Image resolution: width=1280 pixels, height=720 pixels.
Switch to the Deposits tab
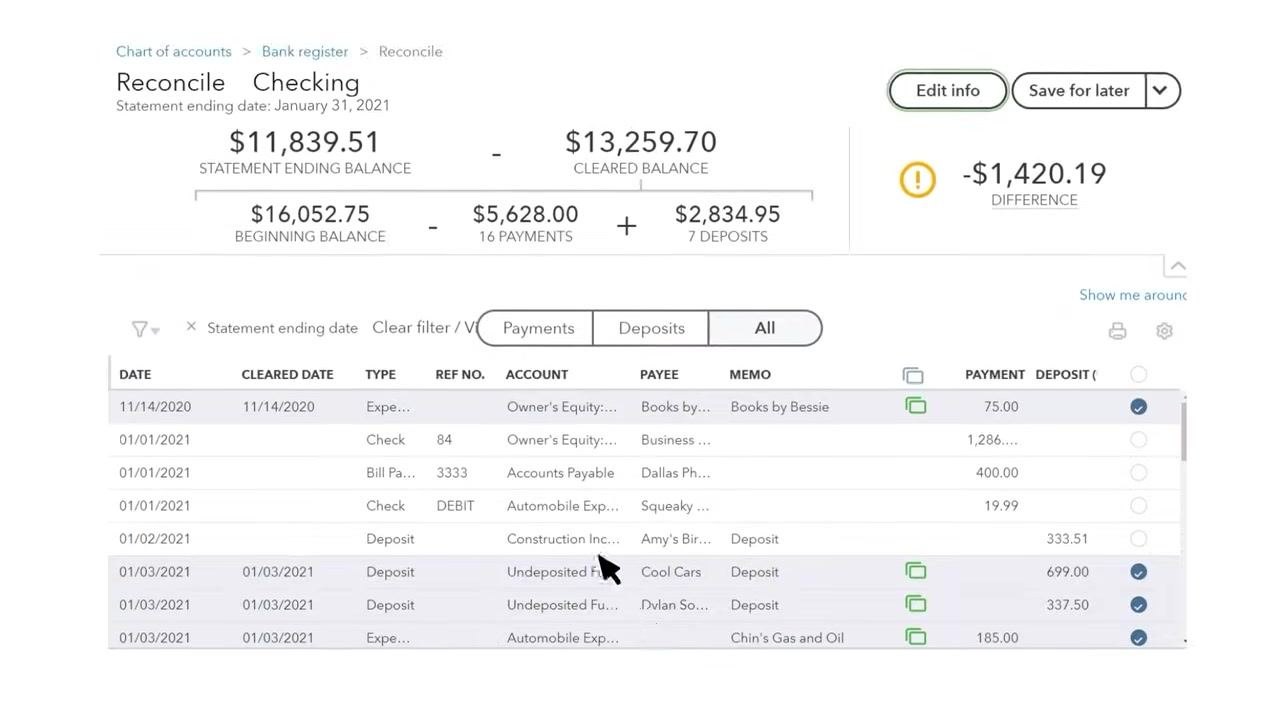pos(651,328)
